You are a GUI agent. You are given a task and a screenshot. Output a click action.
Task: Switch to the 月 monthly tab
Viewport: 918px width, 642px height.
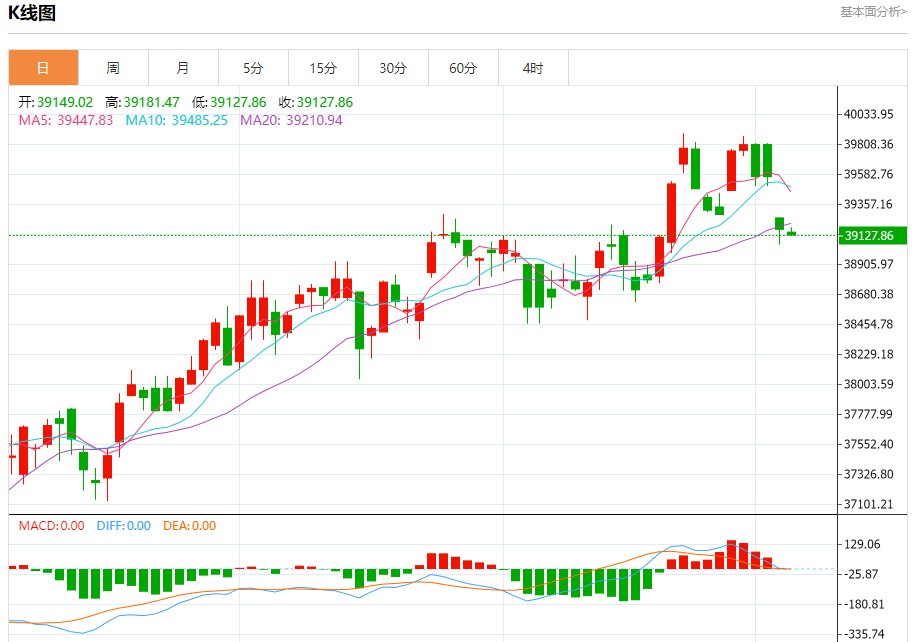183,68
